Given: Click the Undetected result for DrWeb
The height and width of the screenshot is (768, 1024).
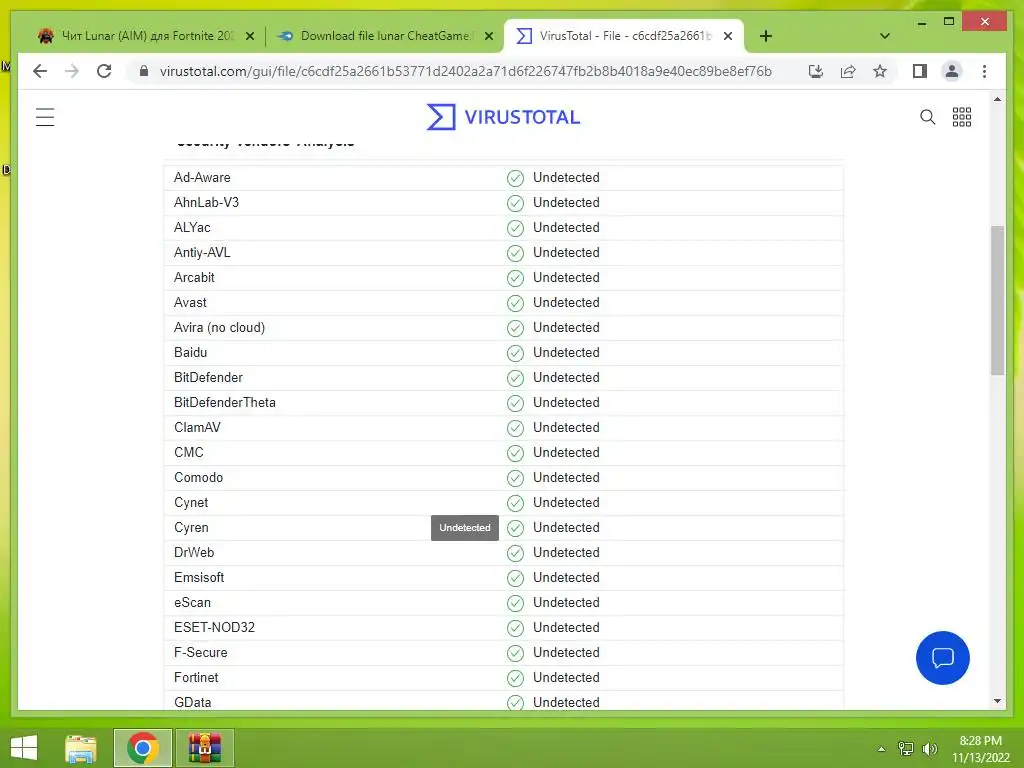Looking at the screenshot, I should (566, 552).
